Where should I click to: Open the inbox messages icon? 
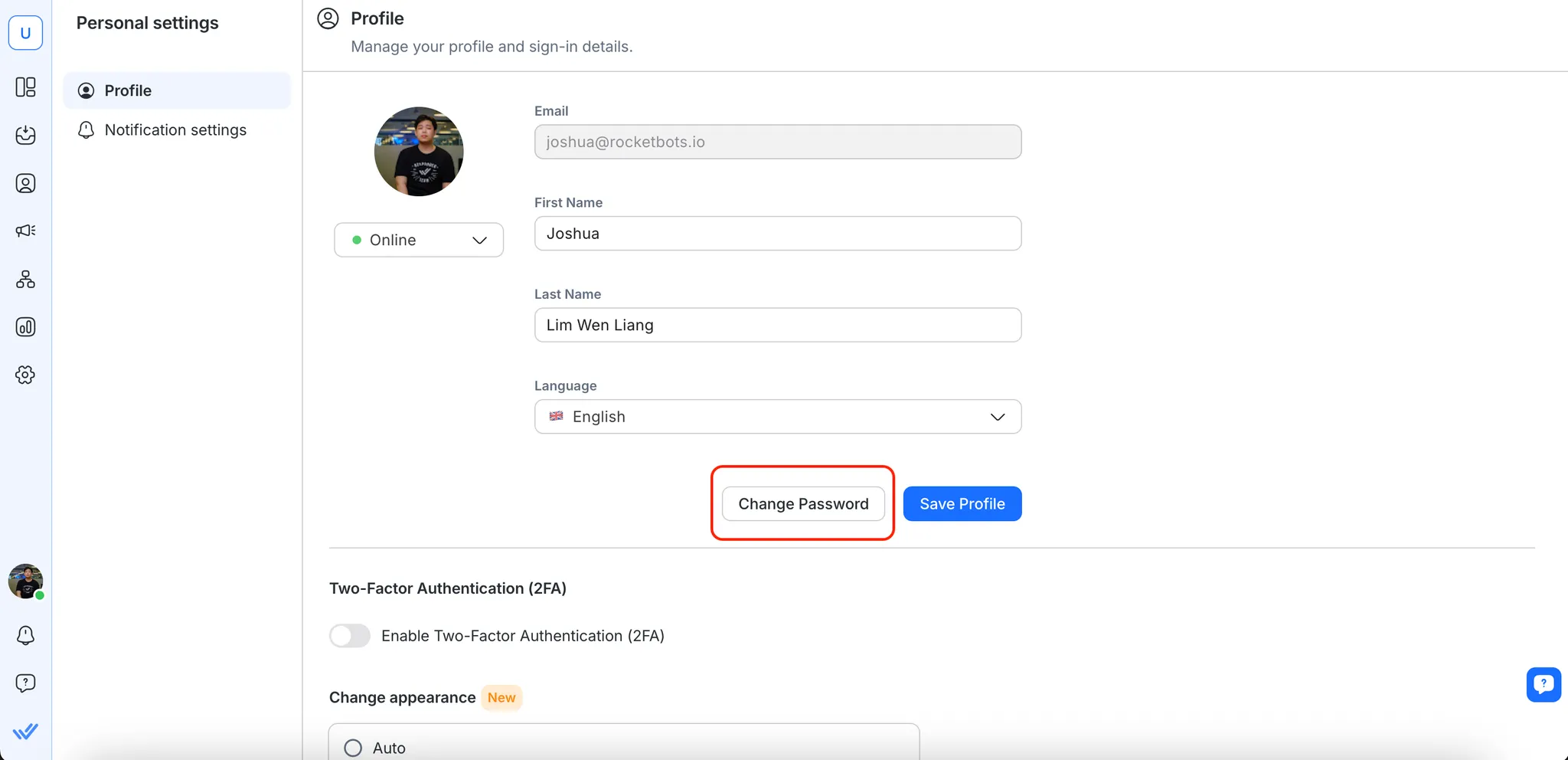25,136
